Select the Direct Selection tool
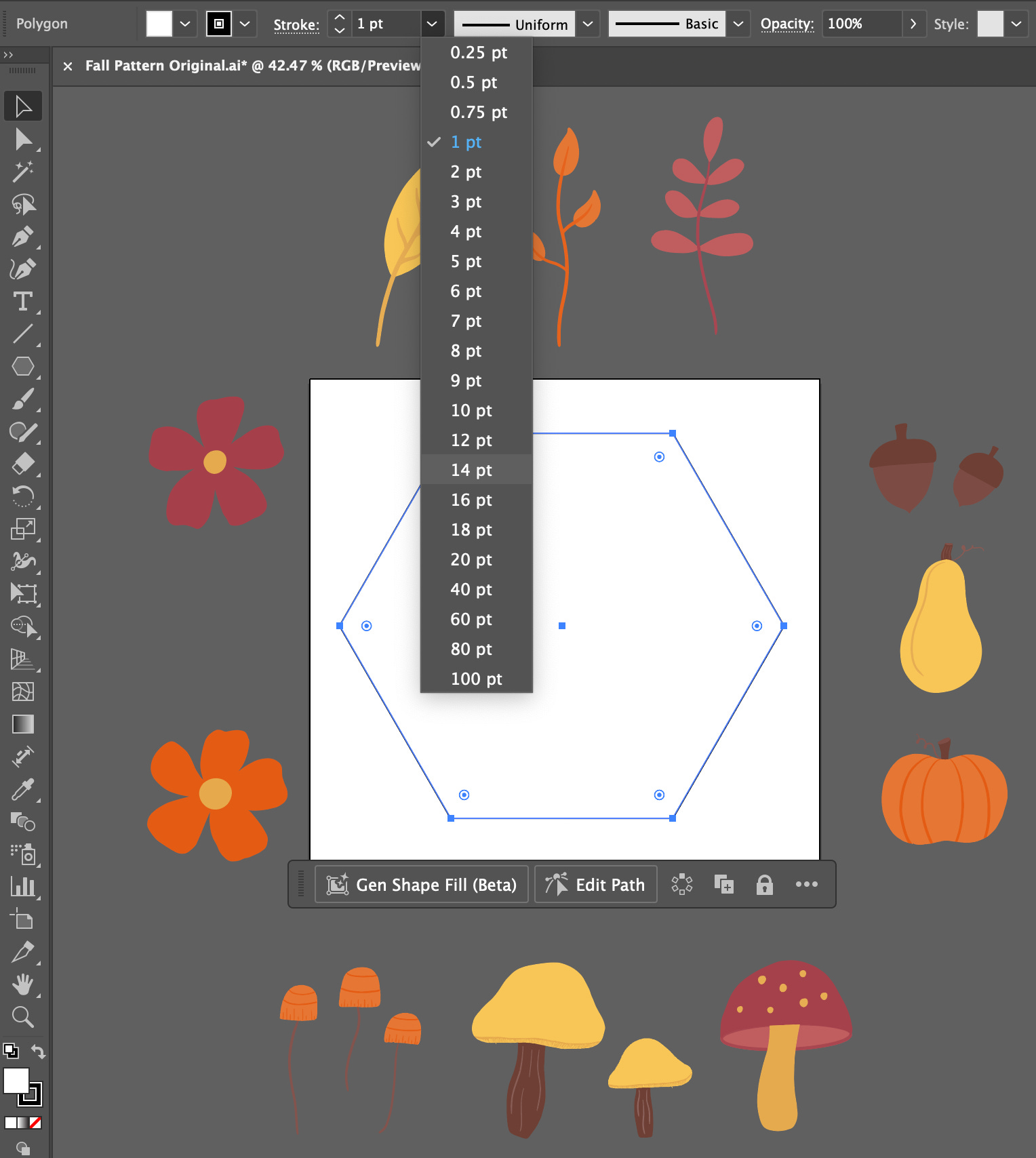The height and width of the screenshot is (1158, 1036). pyautogui.click(x=23, y=139)
